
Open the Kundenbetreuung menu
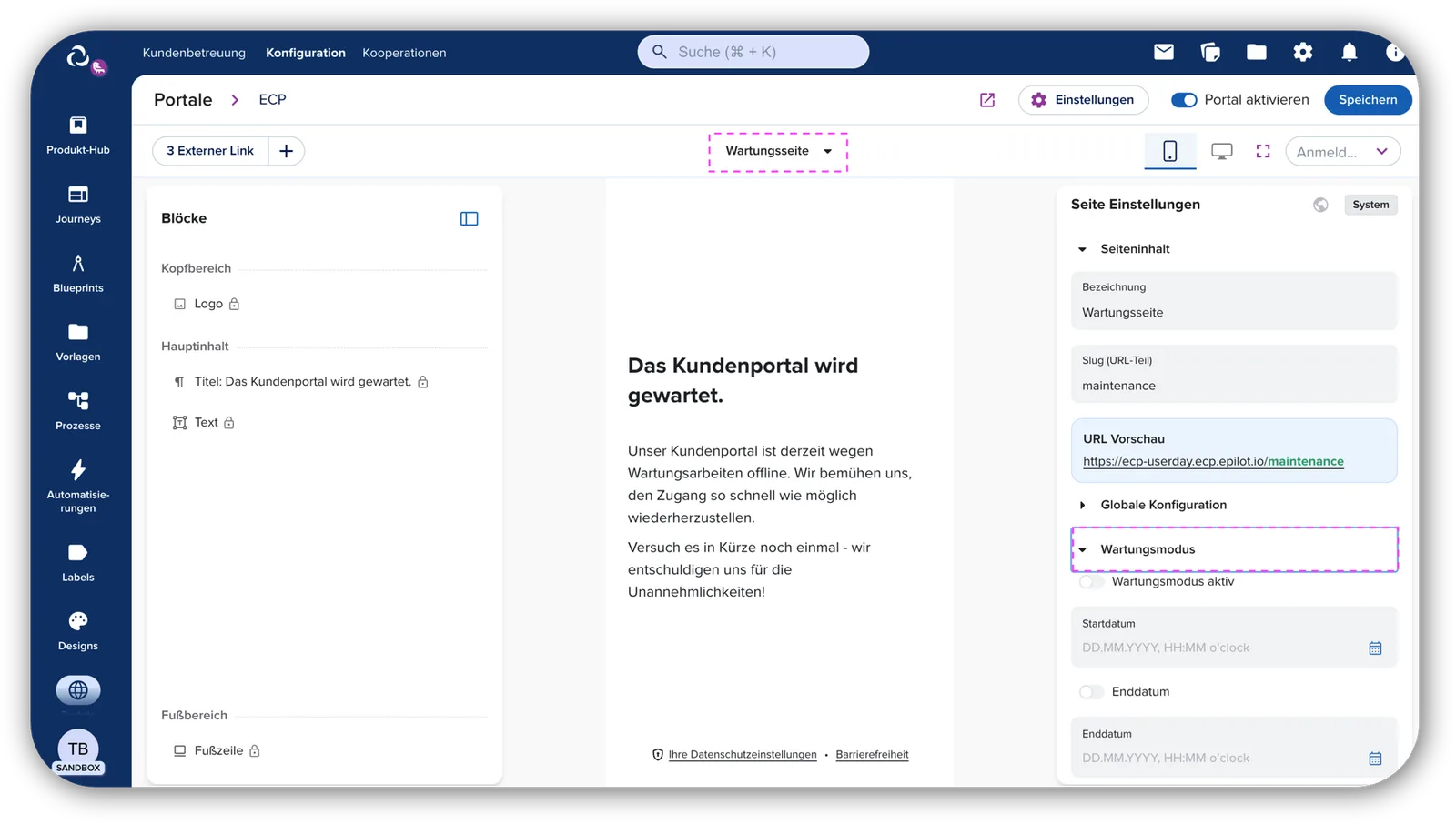tap(194, 53)
